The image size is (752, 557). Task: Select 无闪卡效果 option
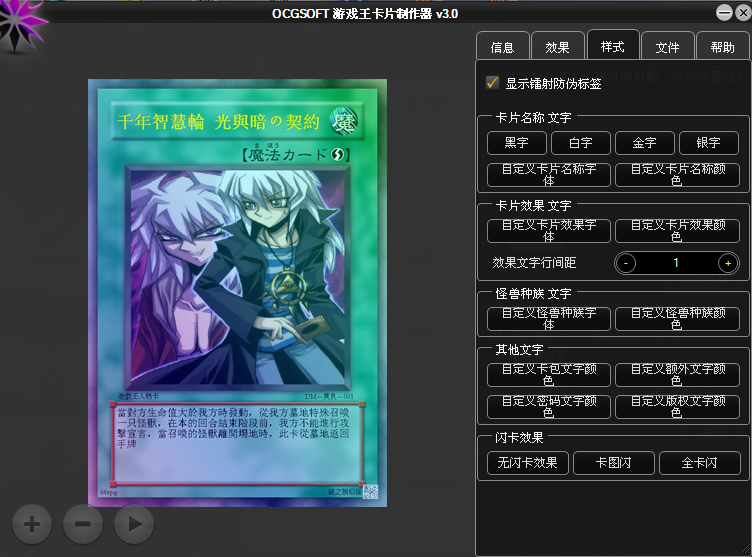[x=528, y=463]
